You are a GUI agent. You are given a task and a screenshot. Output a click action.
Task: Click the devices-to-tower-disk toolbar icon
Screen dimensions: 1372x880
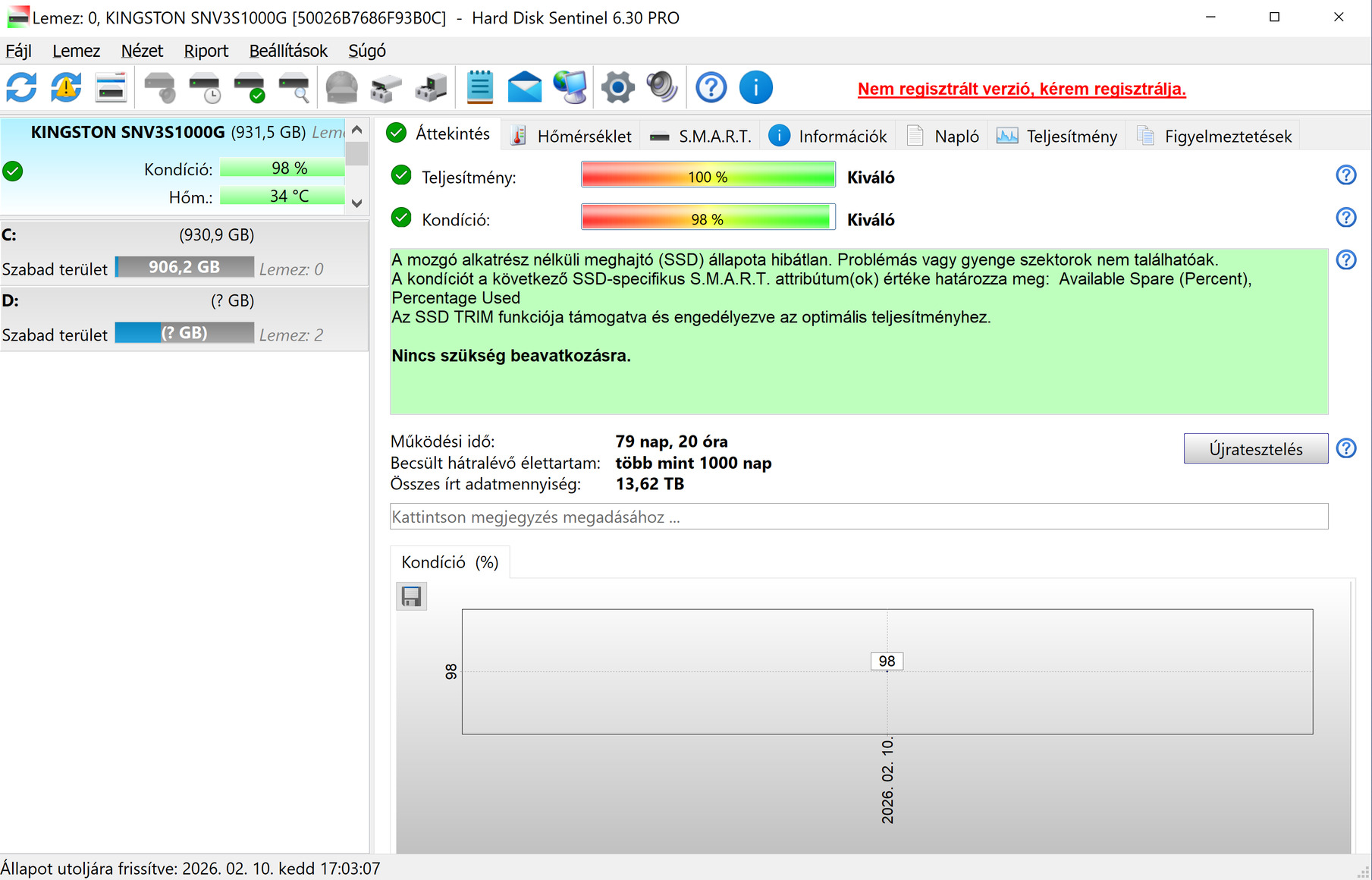431,87
